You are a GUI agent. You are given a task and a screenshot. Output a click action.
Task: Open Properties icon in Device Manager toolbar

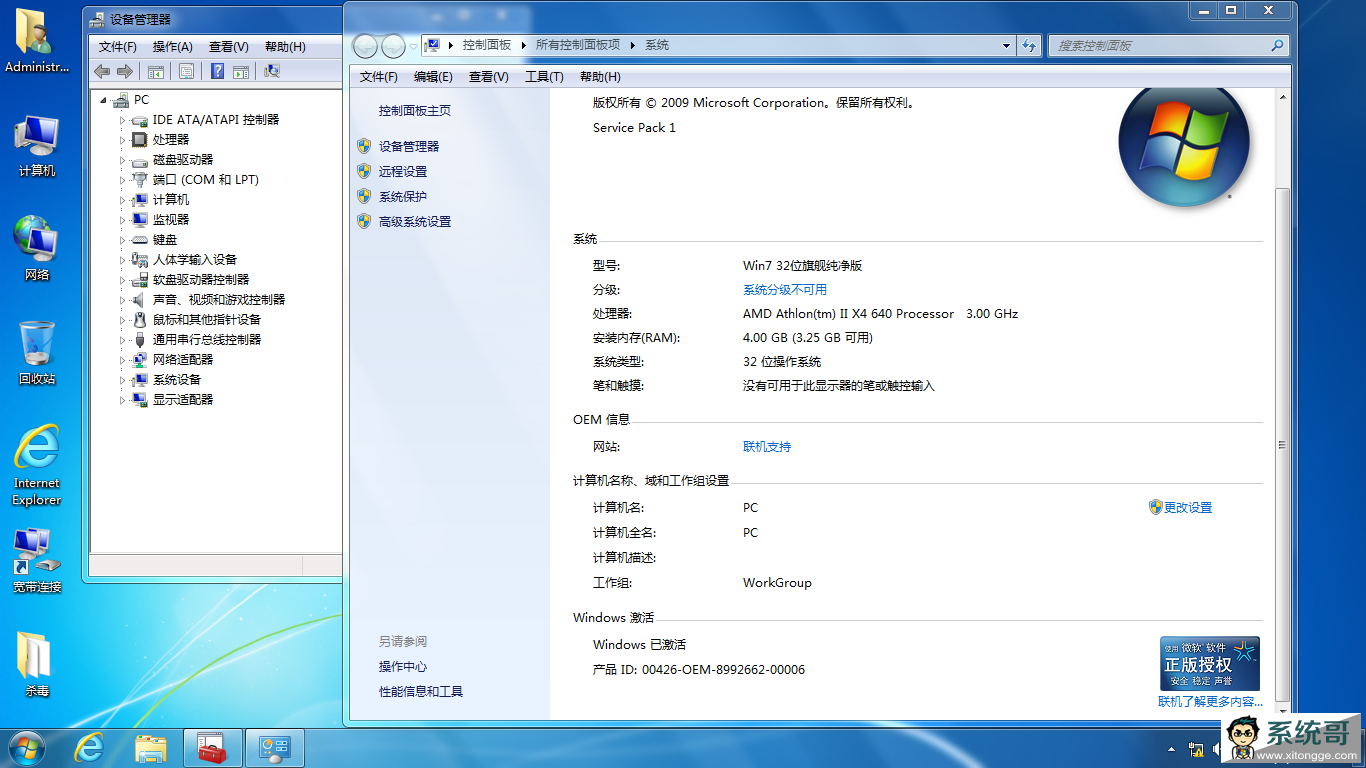(x=186, y=71)
